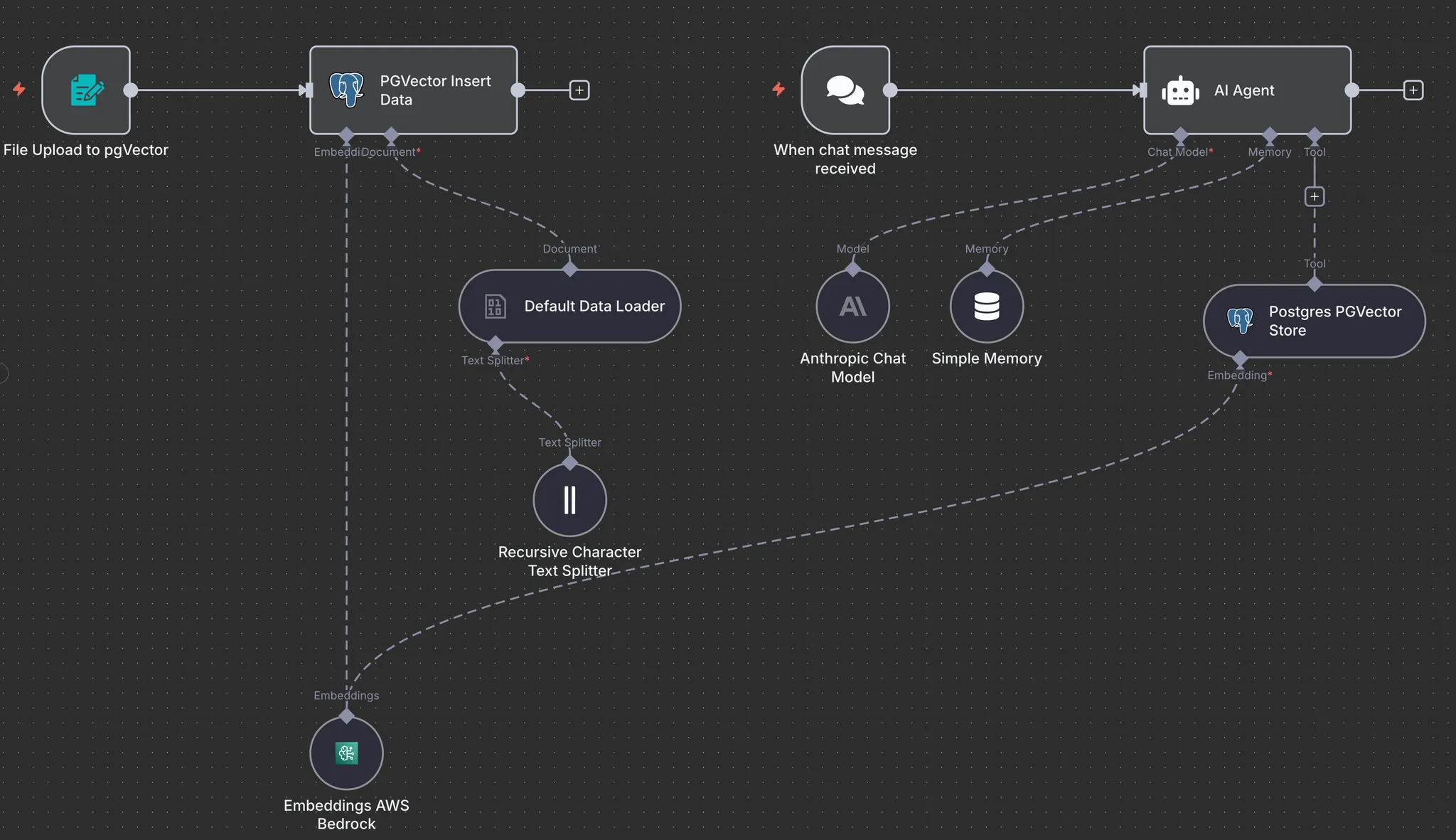Click plus button after PGVector Insert Data

579,90
